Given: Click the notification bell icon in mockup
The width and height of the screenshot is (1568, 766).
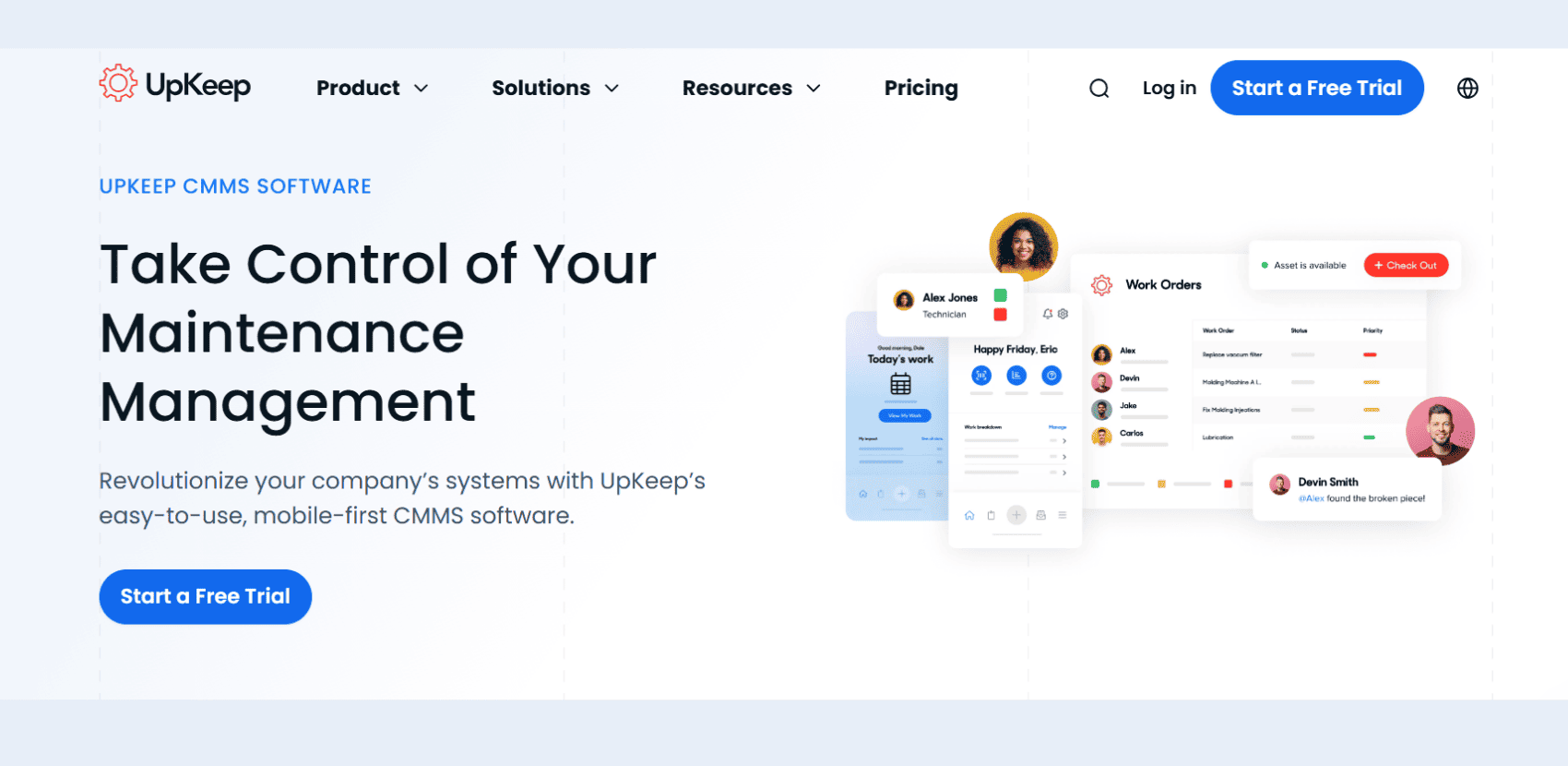Looking at the screenshot, I should 1048,314.
